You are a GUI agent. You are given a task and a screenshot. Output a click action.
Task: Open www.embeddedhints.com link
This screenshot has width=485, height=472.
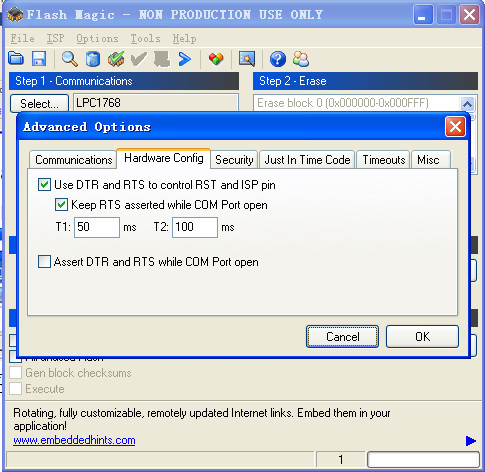coord(74,440)
